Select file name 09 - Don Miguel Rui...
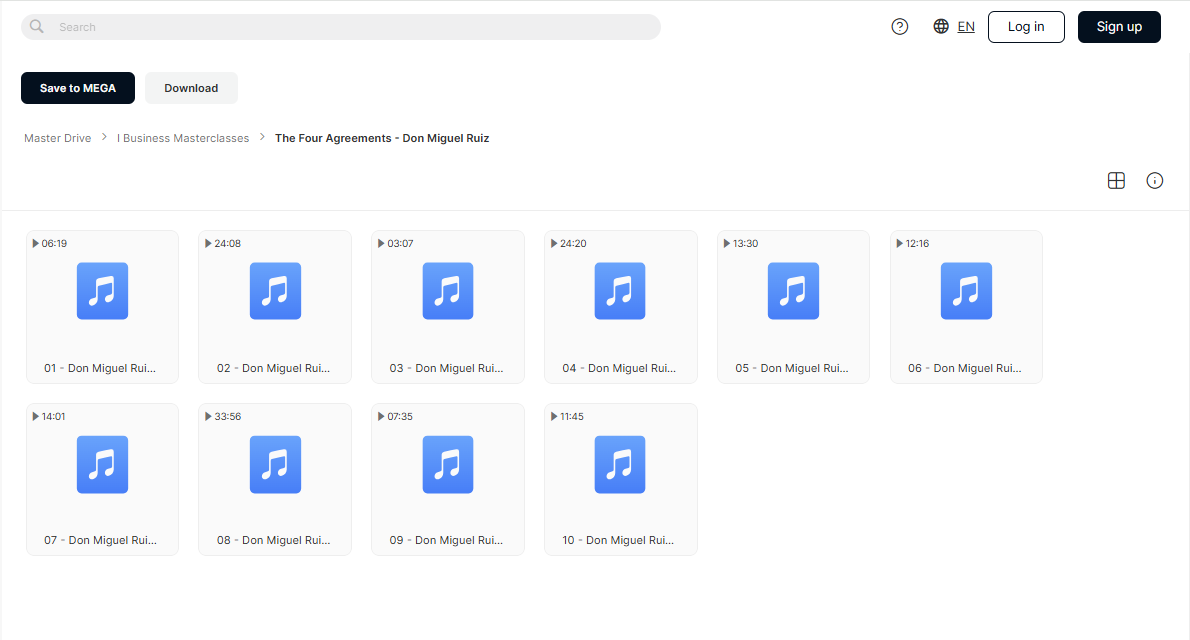Viewport: 1190px width, 640px height. click(x=446, y=541)
